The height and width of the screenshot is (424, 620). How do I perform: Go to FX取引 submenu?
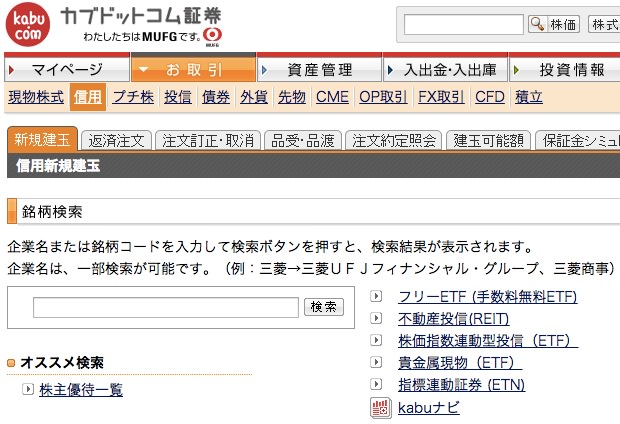click(x=441, y=97)
